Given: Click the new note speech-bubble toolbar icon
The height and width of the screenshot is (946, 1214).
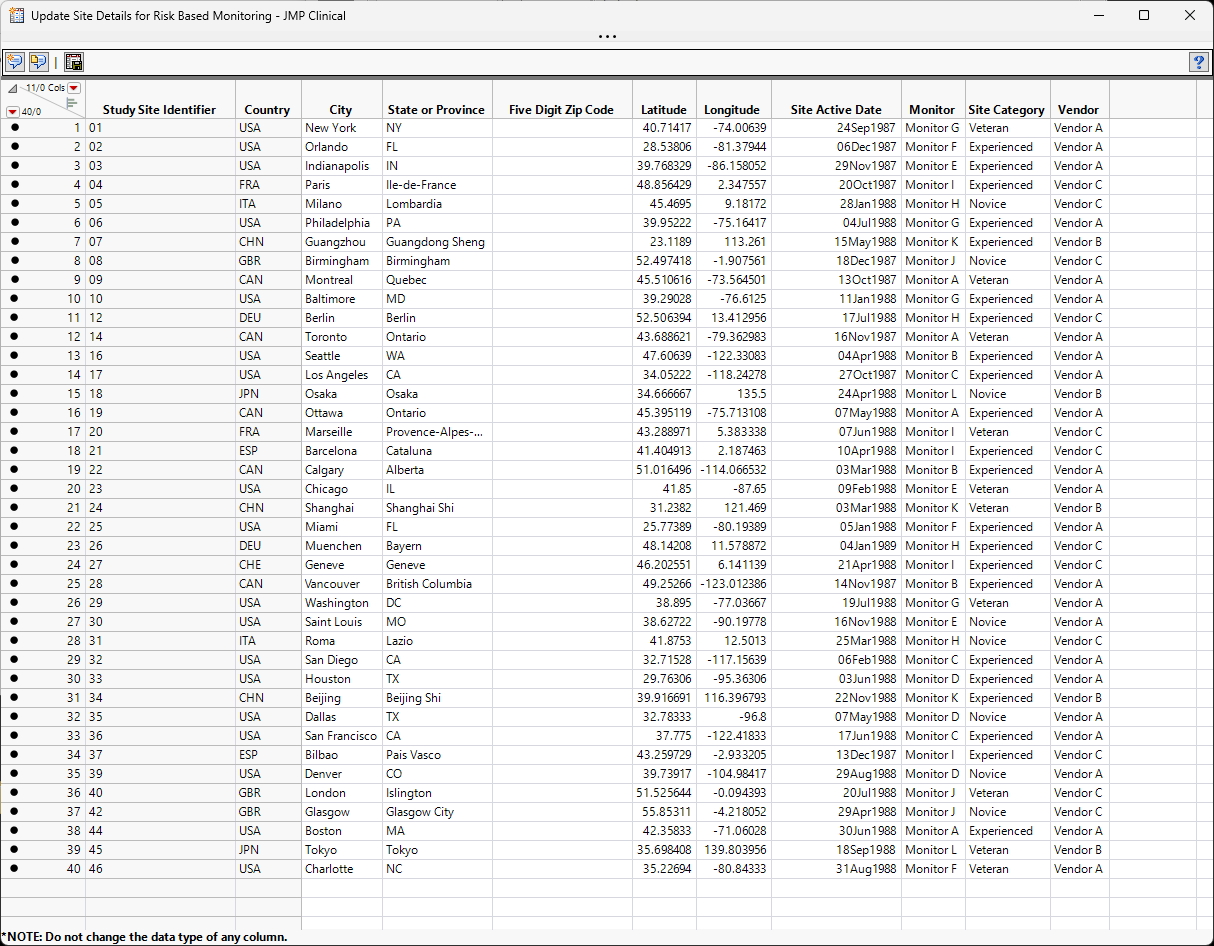Looking at the screenshot, I should [15, 62].
